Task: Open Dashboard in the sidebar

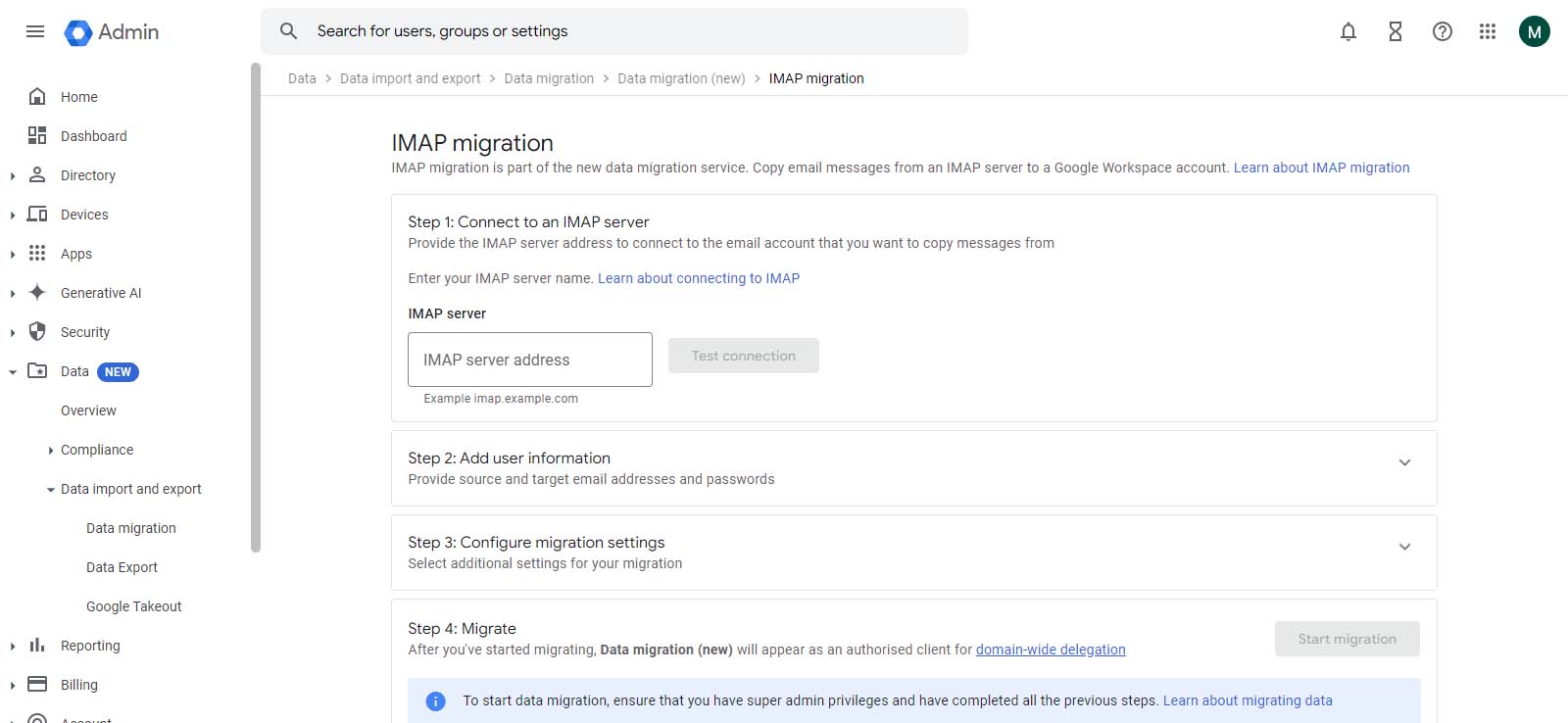Action: [x=94, y=136]
